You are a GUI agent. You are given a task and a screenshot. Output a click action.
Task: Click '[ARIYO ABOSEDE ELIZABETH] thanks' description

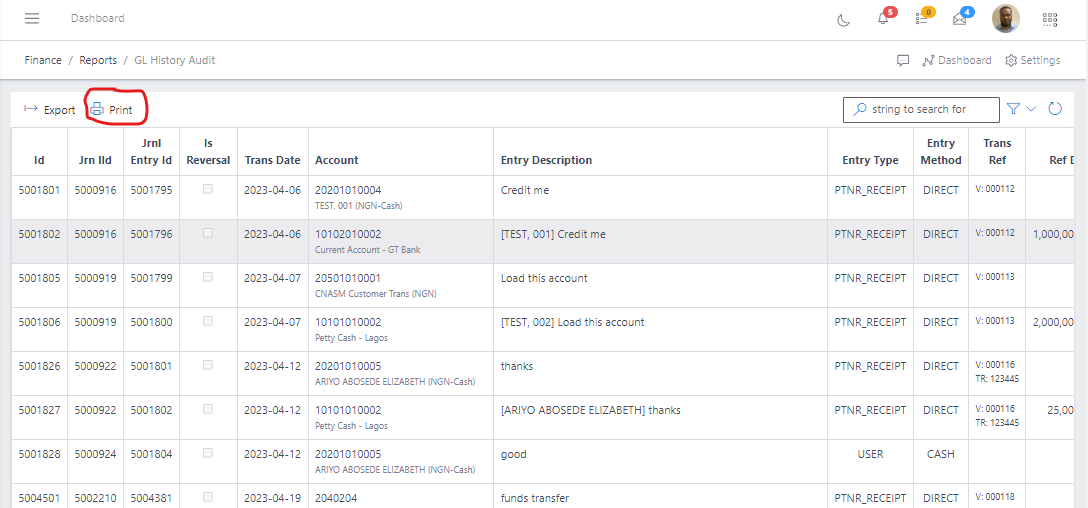(x=590, y=410)
